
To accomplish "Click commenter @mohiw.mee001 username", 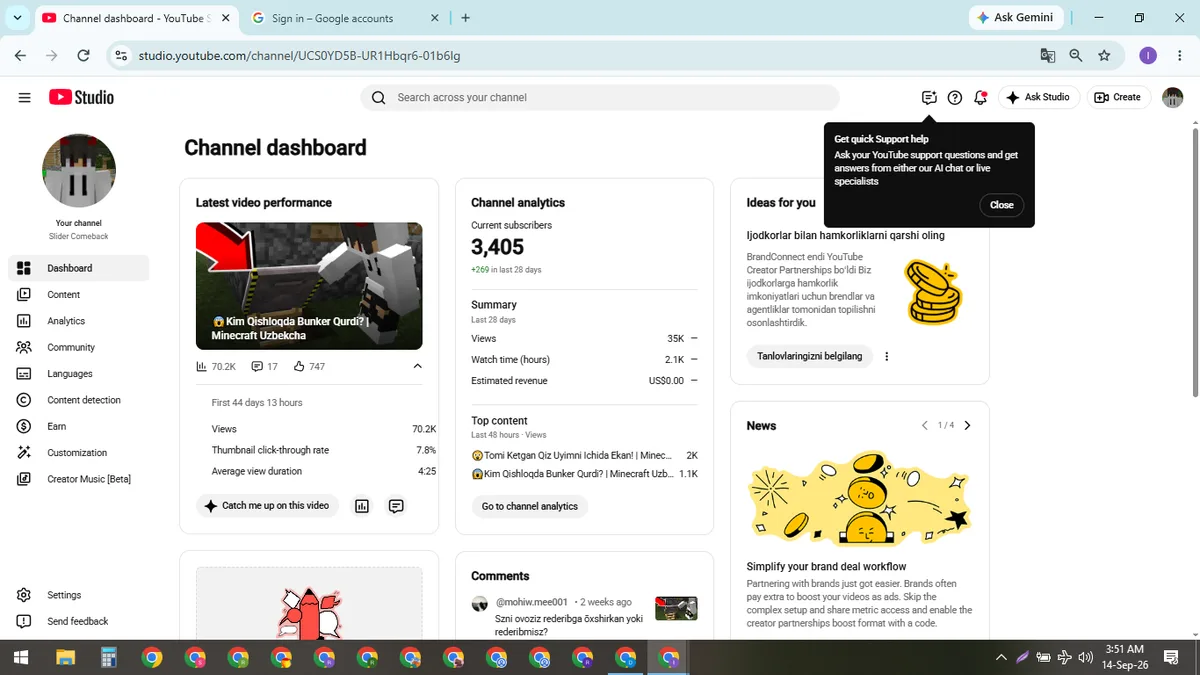I will (x=532, y=602).
